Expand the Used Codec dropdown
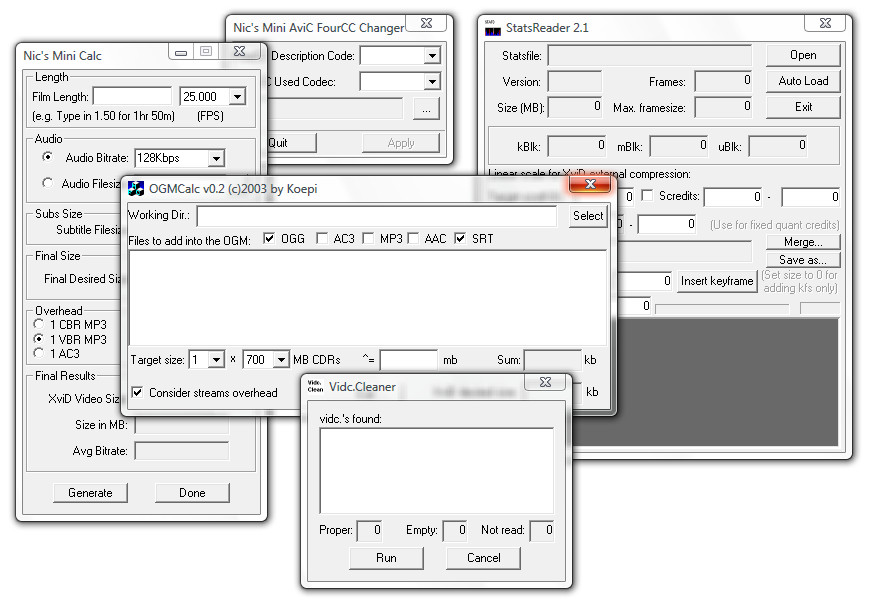The height and width of the screenshot is (612, 874). [432, 81]
